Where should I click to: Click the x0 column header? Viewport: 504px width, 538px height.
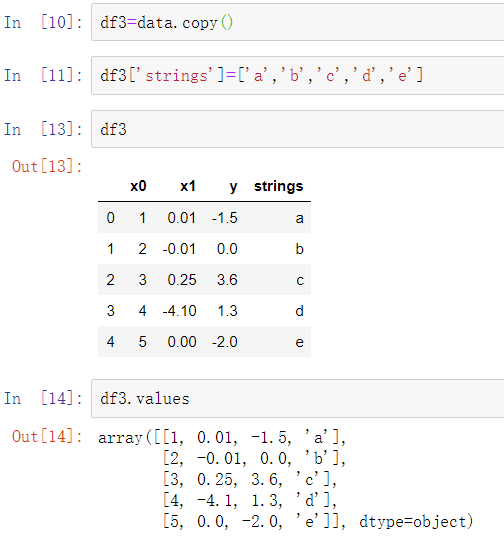click(x=138, y=186)
